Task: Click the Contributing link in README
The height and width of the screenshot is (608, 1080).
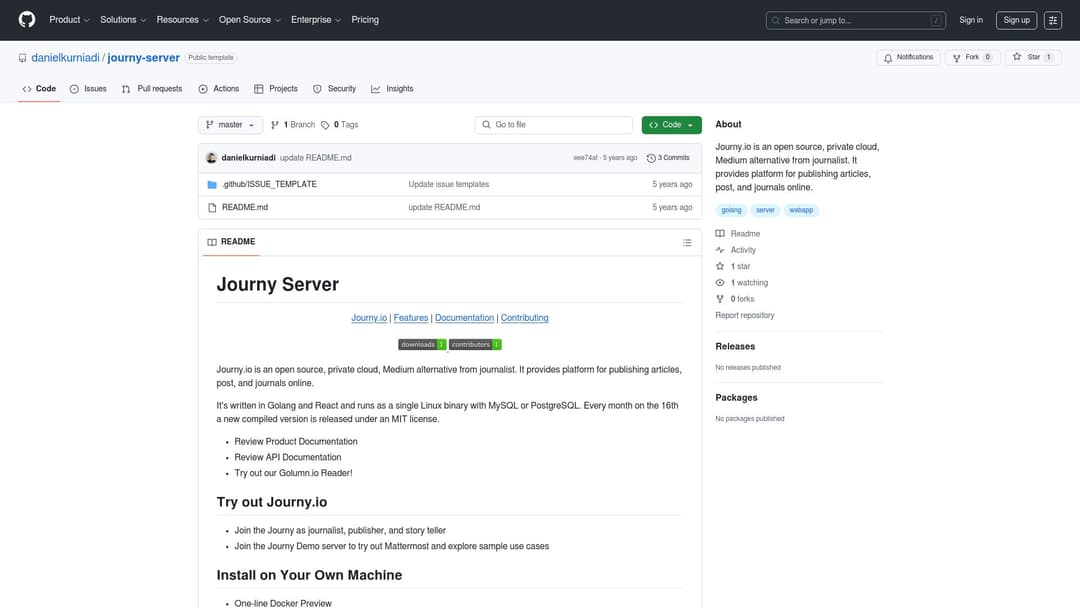Action: pyautogui.click(x=524, y=318)
